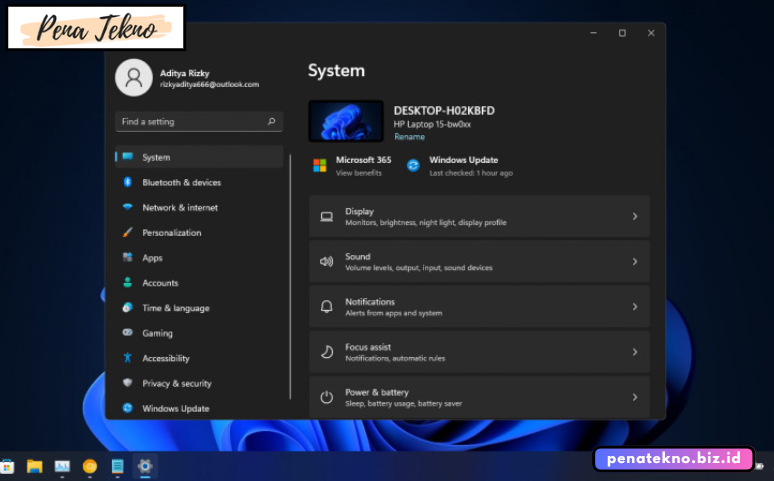Click the HP Laptop 15-bw0xx model text
This screenshot has height=481, width=774.
432,124
